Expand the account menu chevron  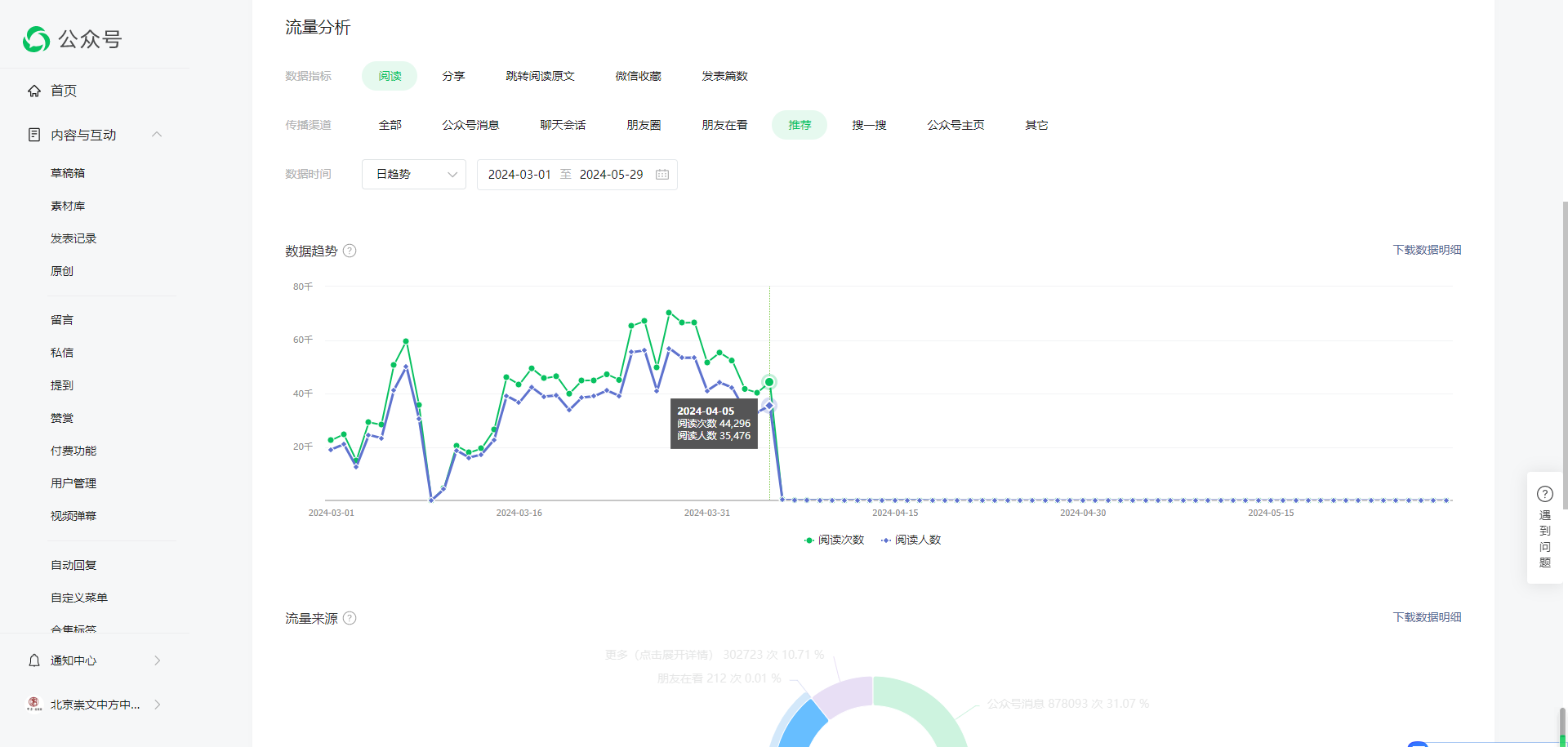(x=158, y=705)
